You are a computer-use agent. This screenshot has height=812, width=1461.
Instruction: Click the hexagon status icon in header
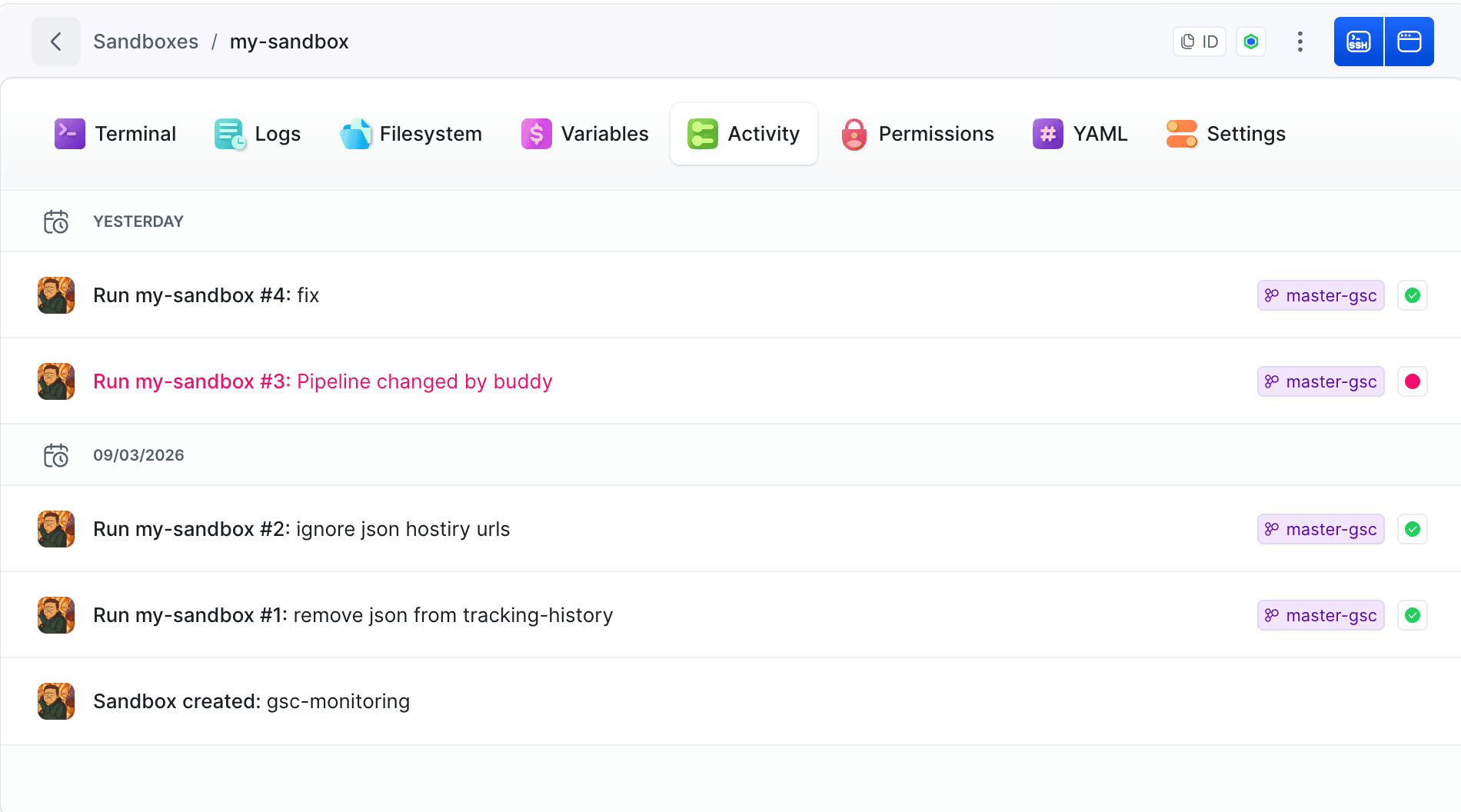pos(1251,42)
